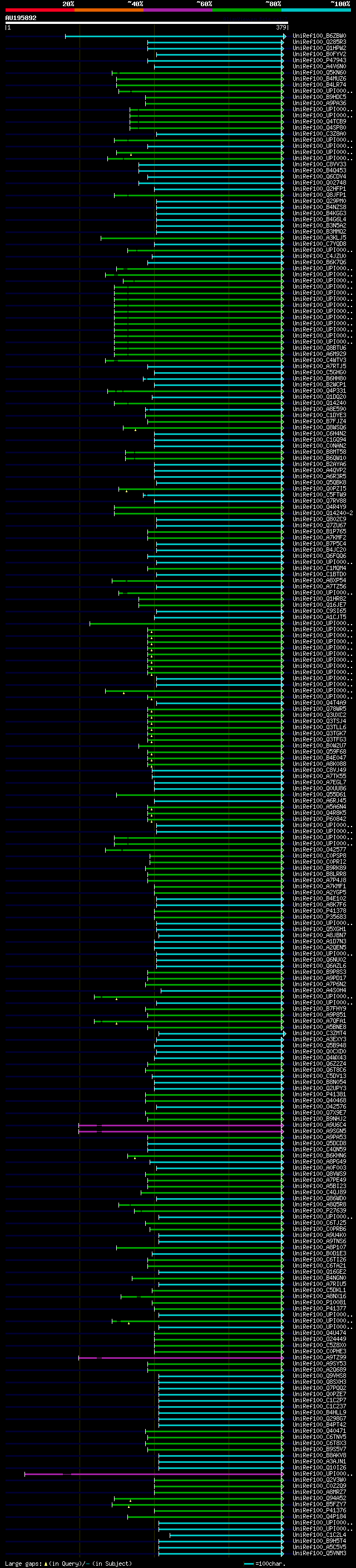Click on UniRef100_A3KLJ5
The image size is (356, 1568).
click(x=319, y=238)
